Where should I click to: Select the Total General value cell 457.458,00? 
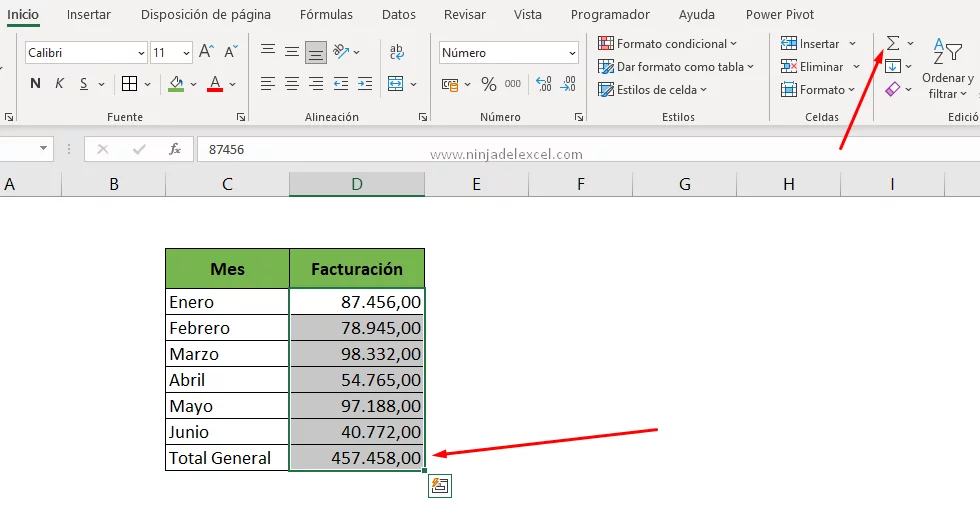(x=357, y=458)
